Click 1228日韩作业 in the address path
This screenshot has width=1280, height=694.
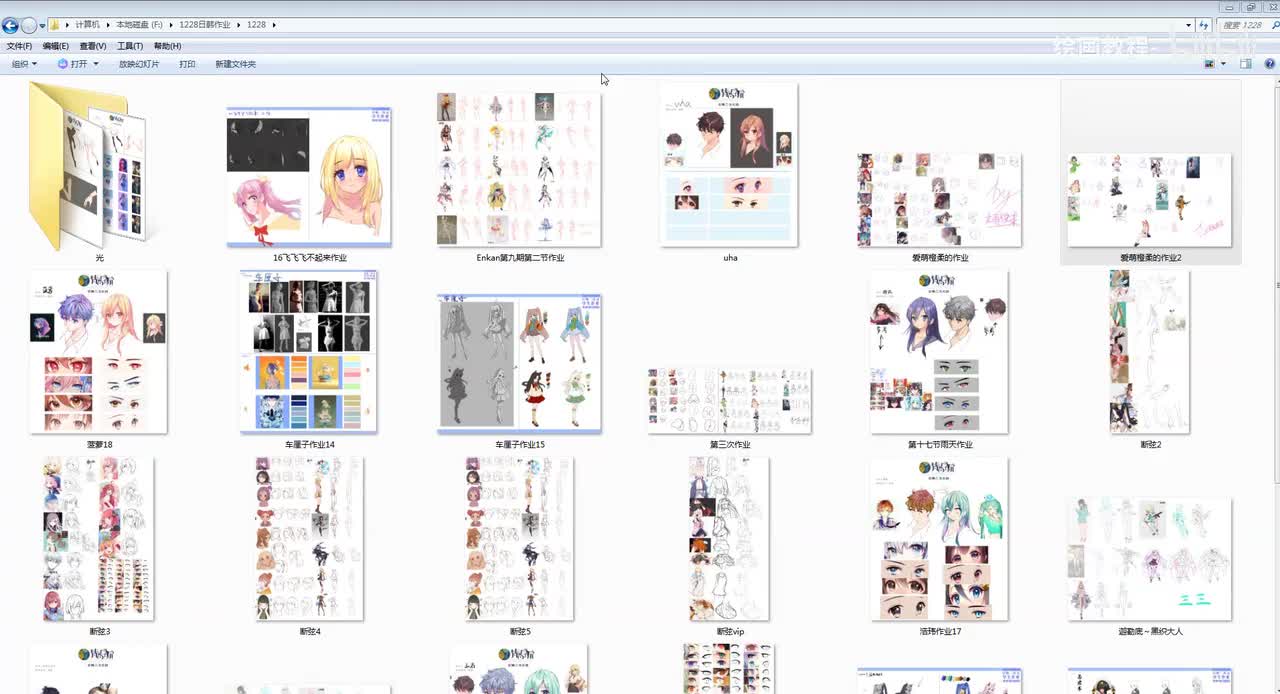207,25
